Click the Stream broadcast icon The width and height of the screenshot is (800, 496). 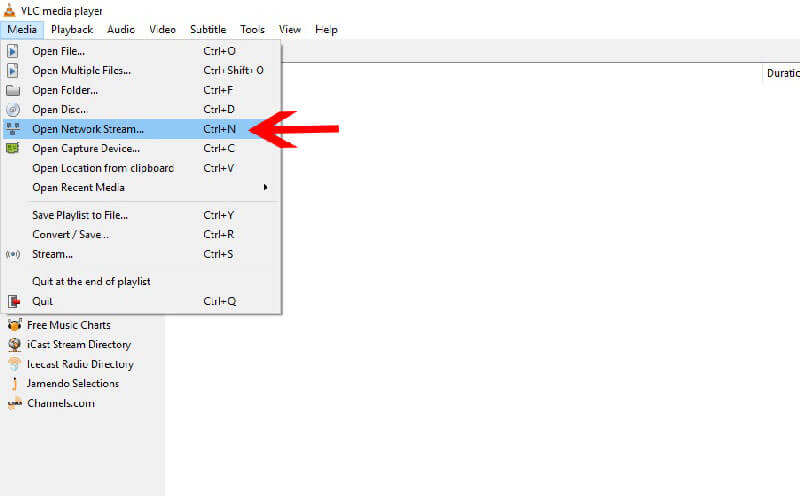pos(13,254)
